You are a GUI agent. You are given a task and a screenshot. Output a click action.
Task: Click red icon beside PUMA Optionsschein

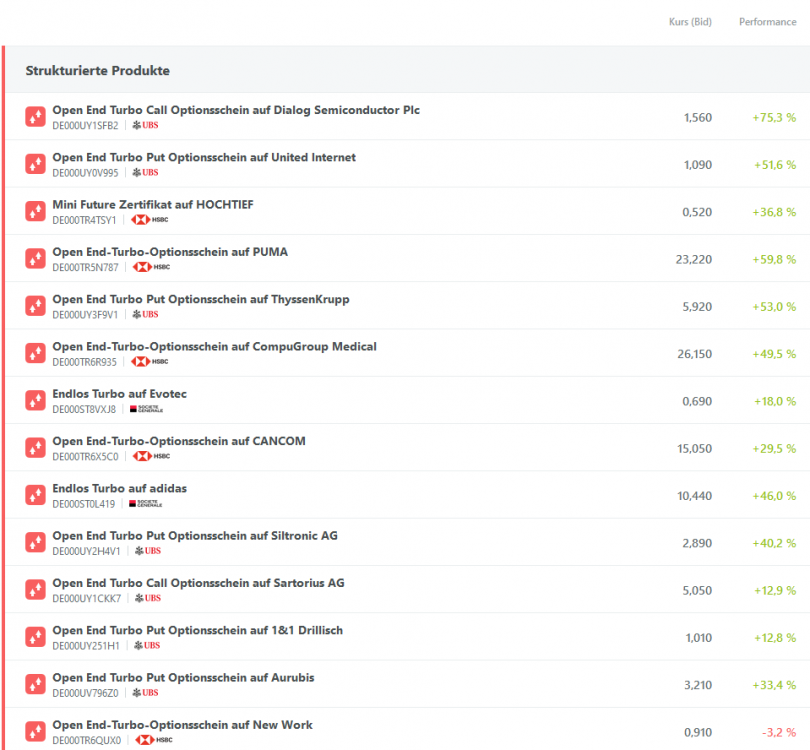tap(35, 259)
